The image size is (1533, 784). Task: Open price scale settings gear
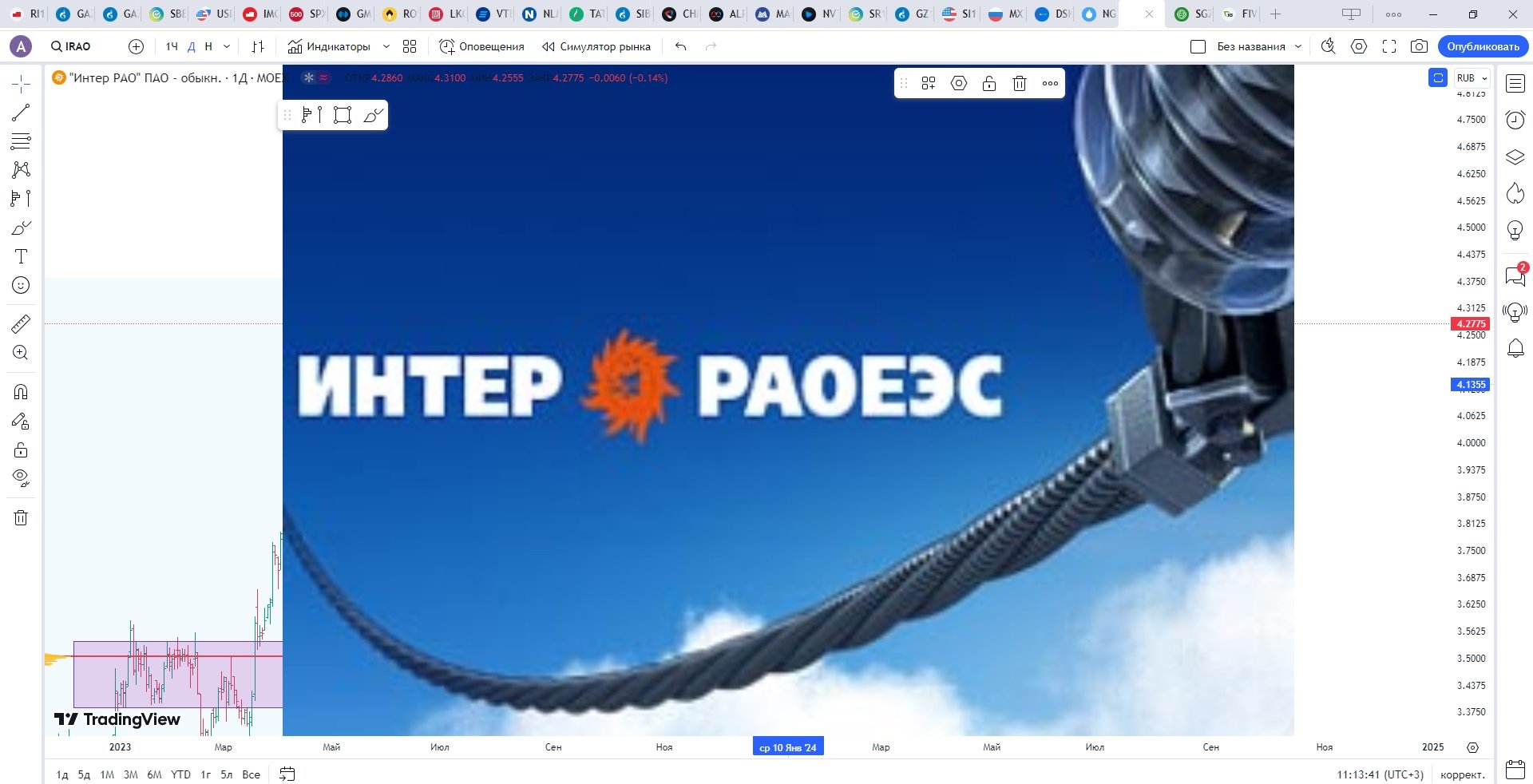(1473, 747)
